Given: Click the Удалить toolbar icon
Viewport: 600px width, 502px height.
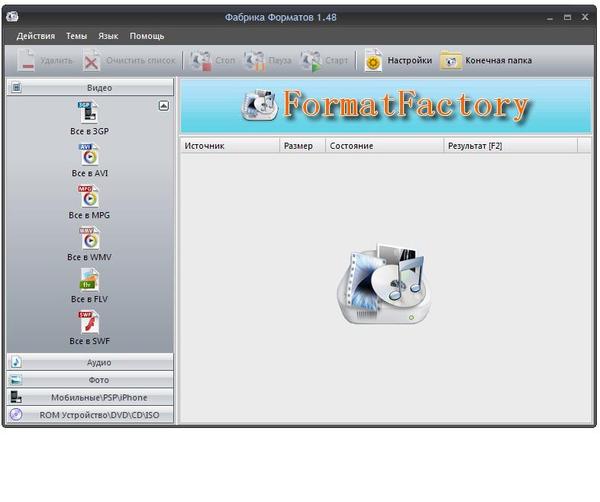Looking at the screenshot, I should point(26,60).
